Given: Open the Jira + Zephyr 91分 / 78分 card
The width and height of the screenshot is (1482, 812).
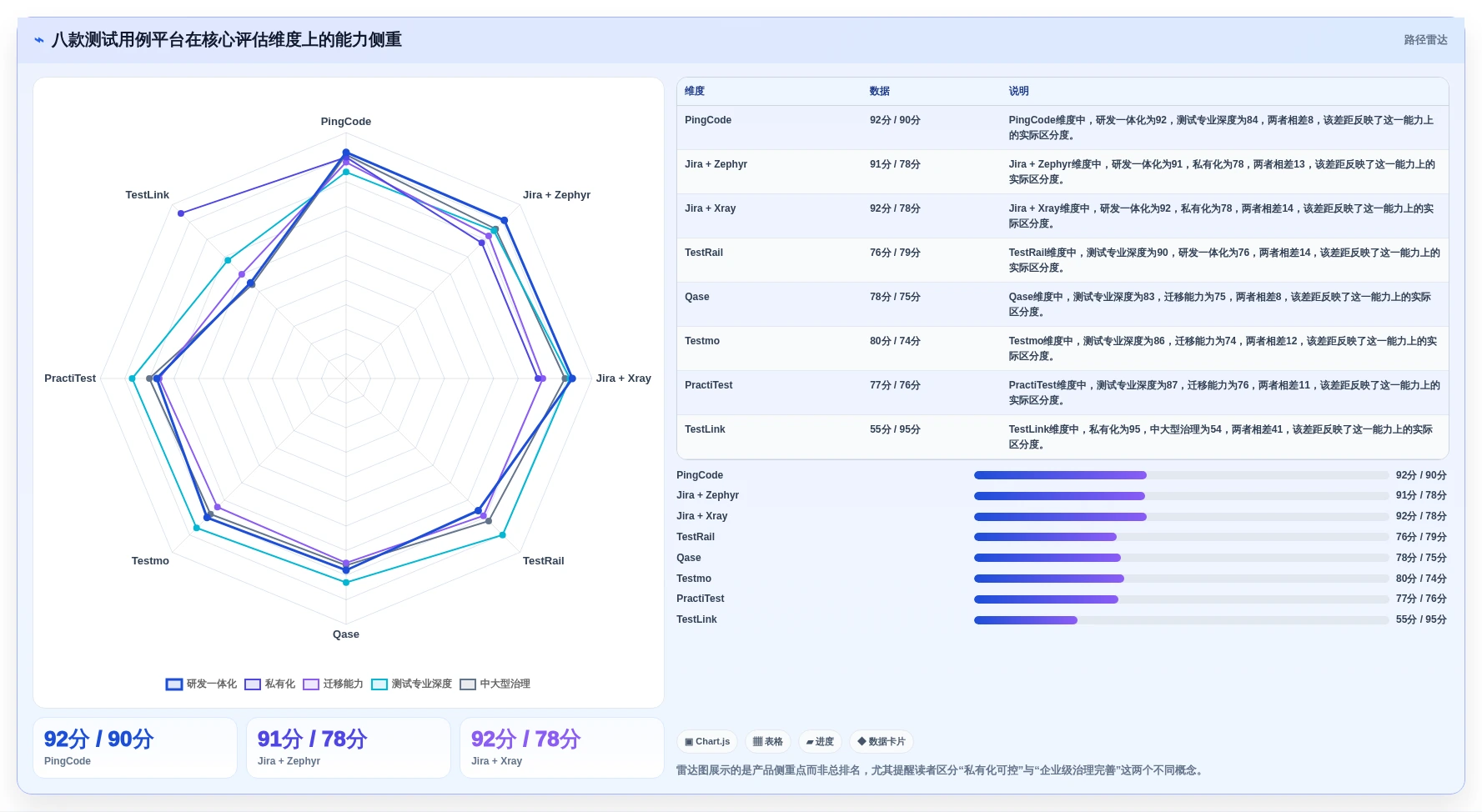Looking at the screenshot, I should [349, 748].
